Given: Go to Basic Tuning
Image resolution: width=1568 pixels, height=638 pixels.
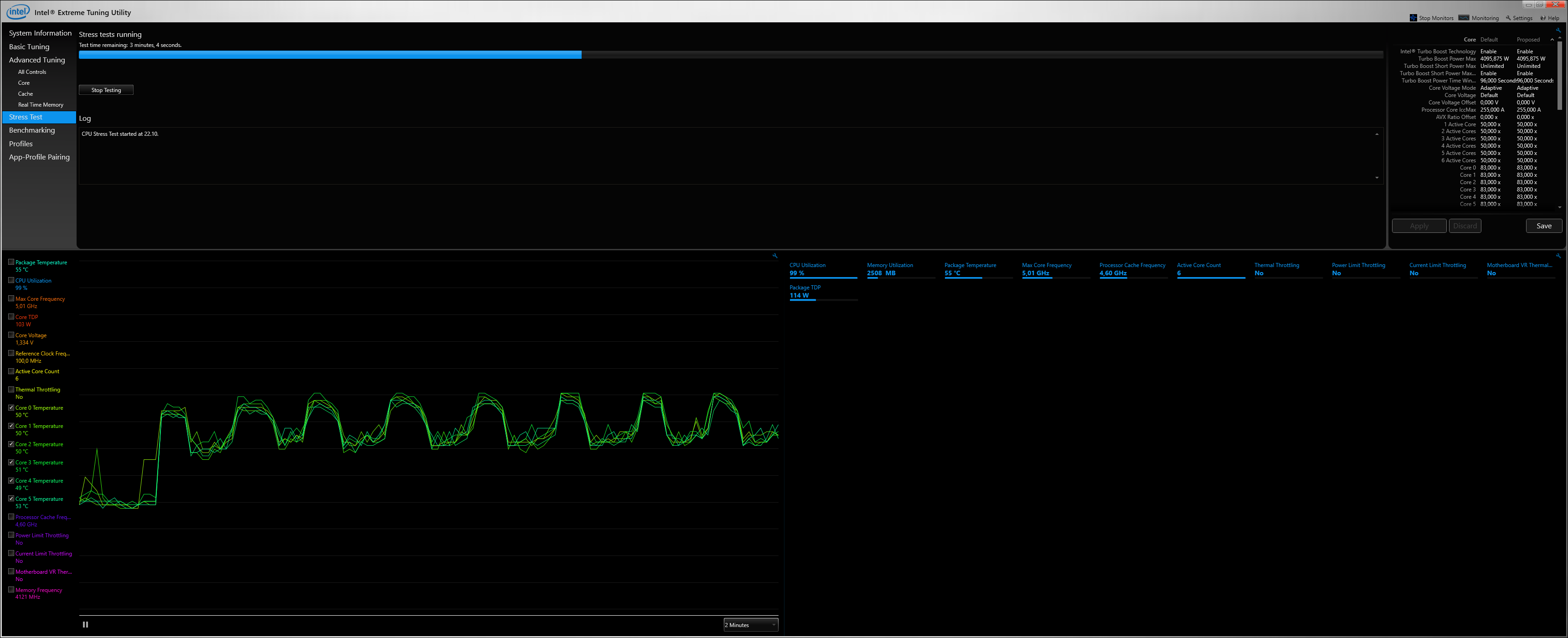Looking at the screenshot, I should (29, 46).
